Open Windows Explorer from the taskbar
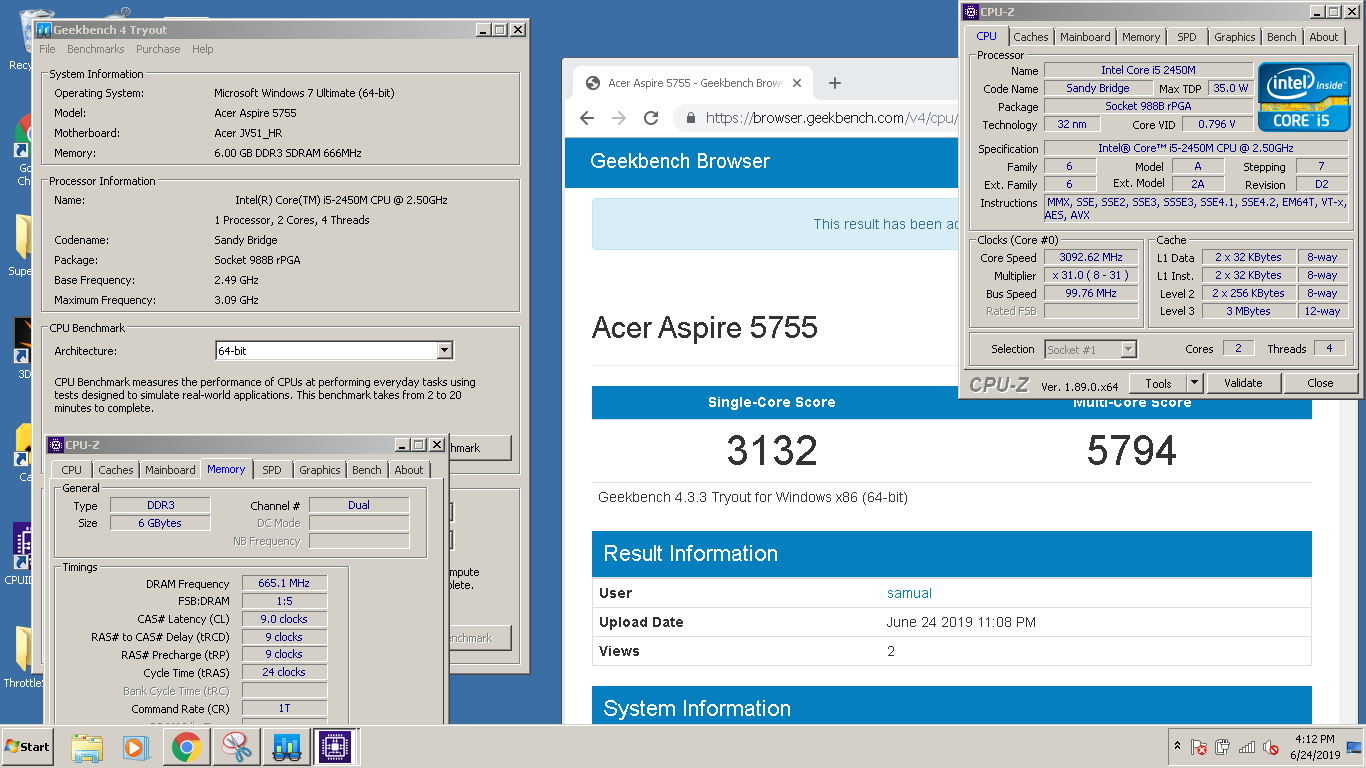Image resolution: width=1366 pixels, height=768 pixels. click(x=87, y=747)
